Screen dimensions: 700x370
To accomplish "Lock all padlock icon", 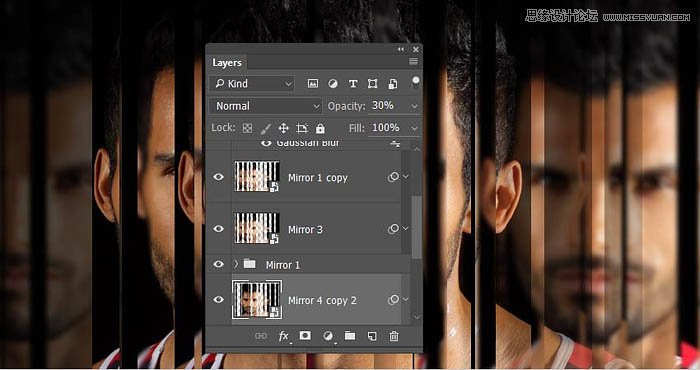I will (320, 129).
